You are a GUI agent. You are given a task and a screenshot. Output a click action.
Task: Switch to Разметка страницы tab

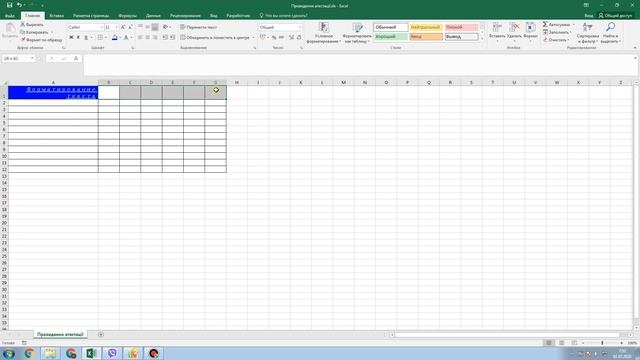tap(91, 16)
